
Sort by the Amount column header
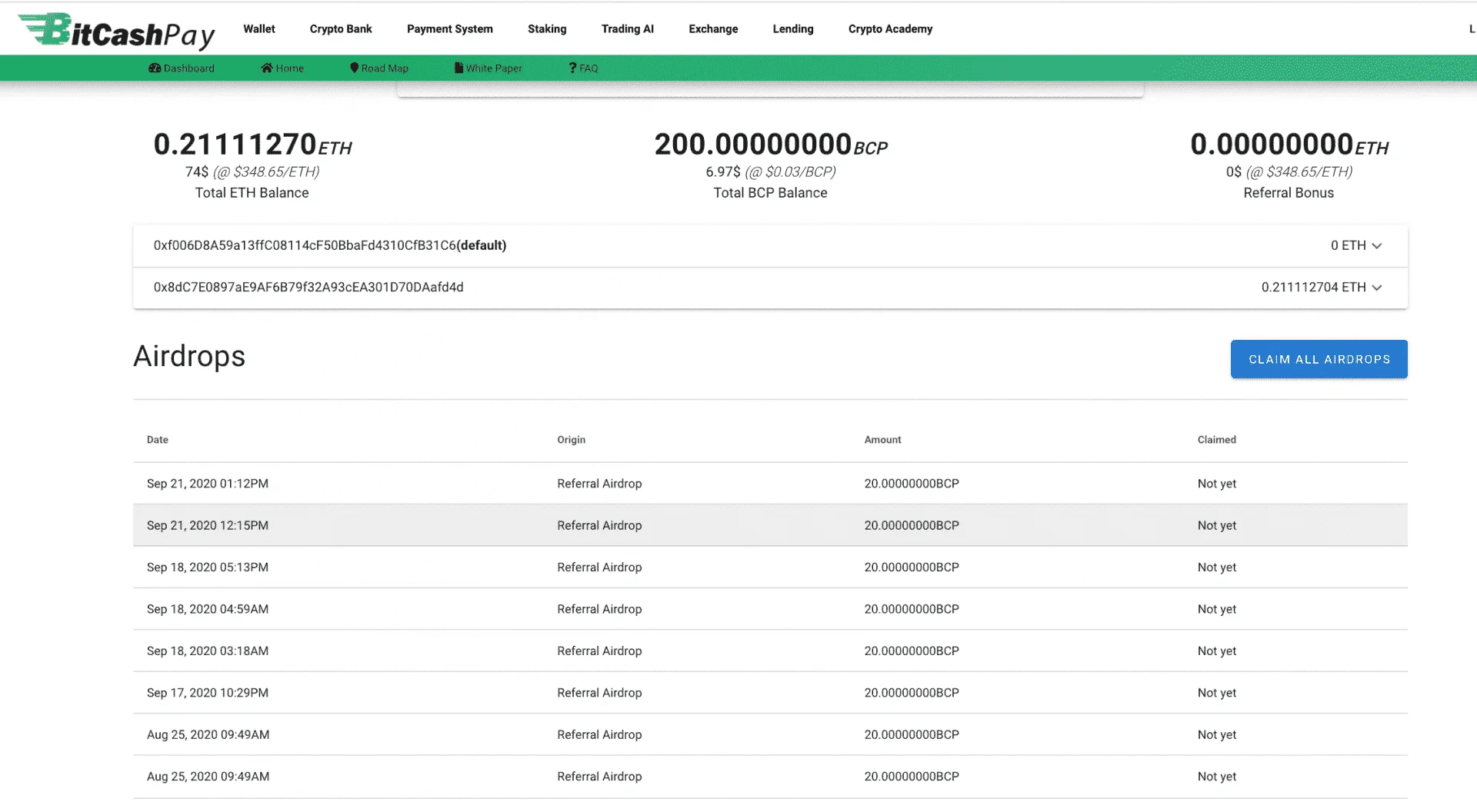(882, 440)
